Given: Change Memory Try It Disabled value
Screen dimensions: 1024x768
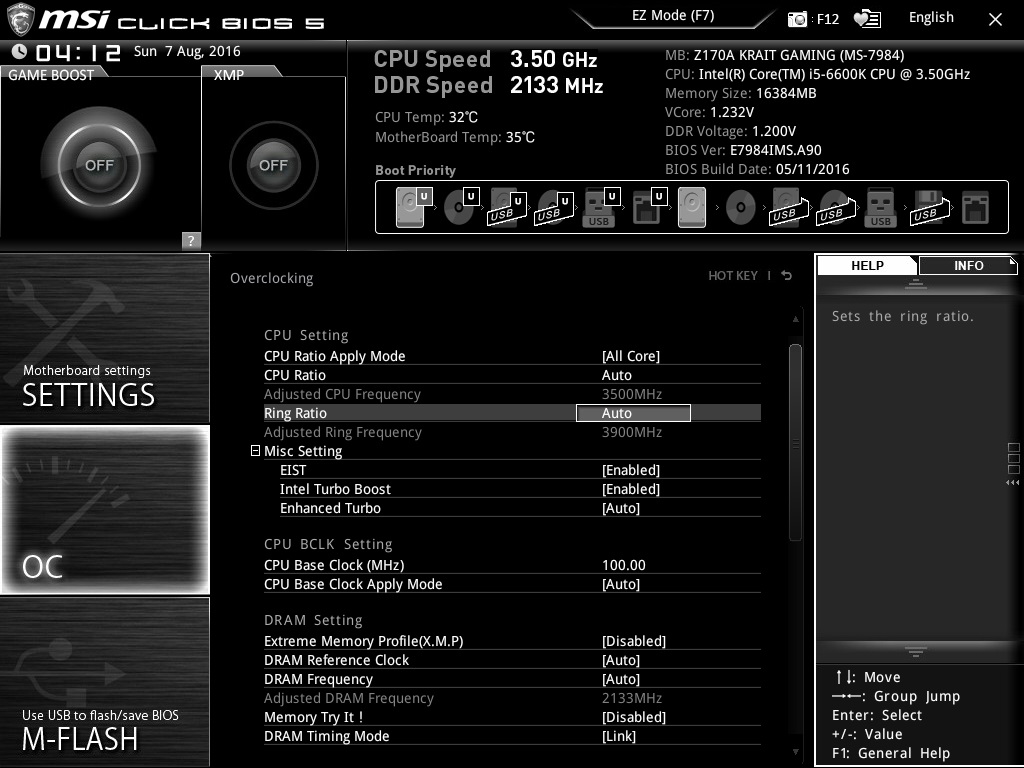Looking at the screenshot, I should tap(633, 717).
